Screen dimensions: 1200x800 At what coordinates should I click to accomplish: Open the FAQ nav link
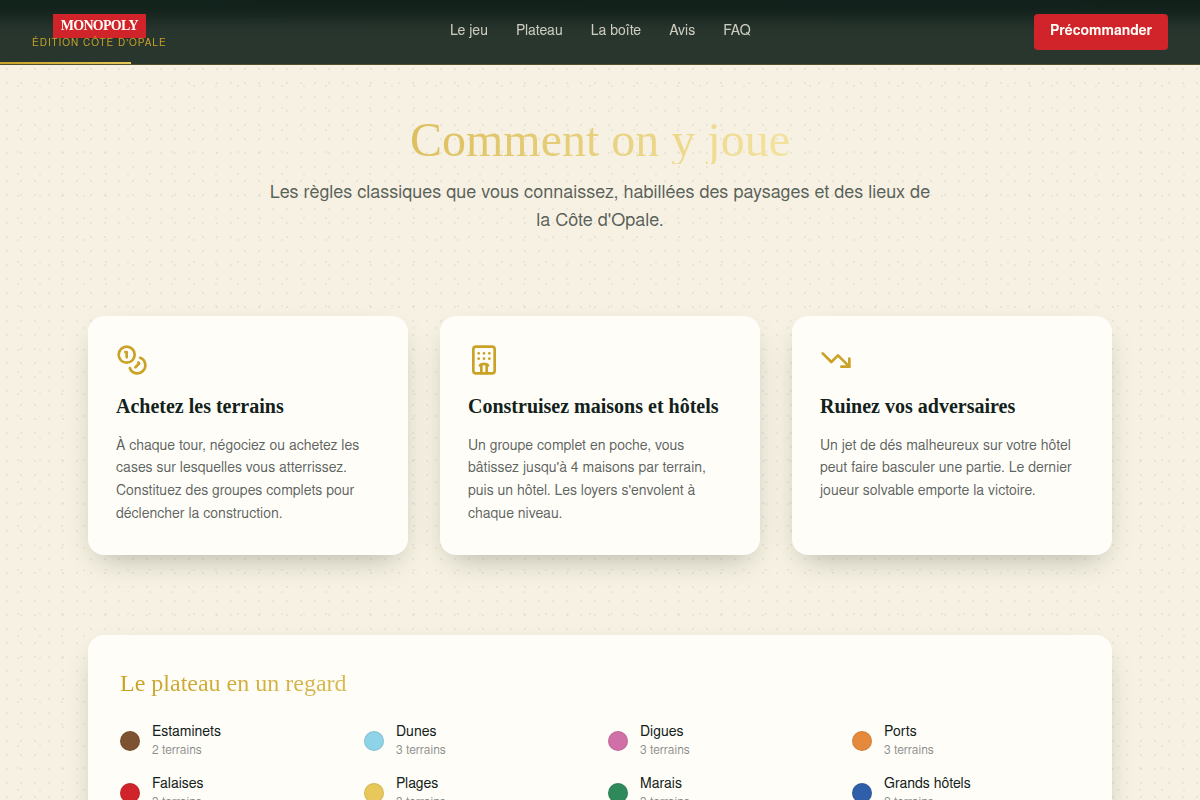pyautogui.click(x=737, y=30)
